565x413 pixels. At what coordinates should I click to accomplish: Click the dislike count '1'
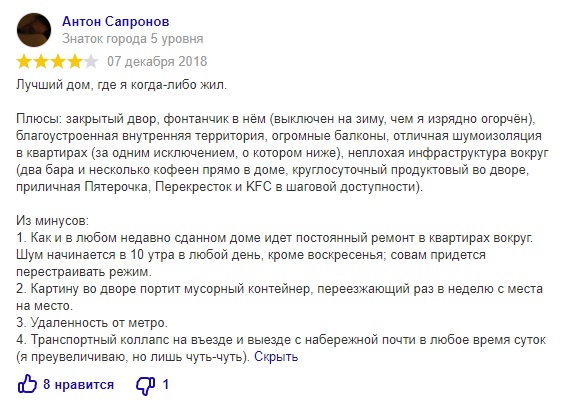(165, 385)
